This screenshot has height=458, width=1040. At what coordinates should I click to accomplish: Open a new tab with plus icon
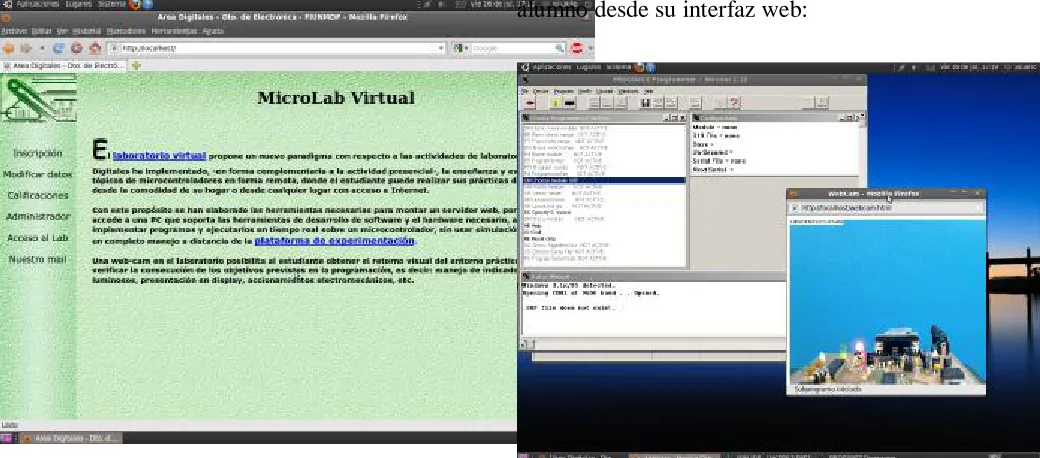pyautogui.click(x=137, y=66)
